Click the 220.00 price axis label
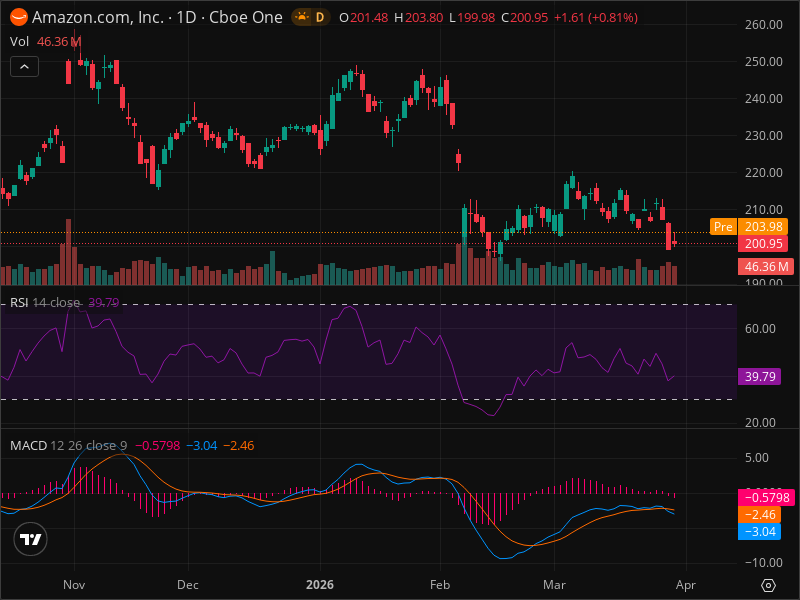The image size is (800, 600). [x=763, y=172]
